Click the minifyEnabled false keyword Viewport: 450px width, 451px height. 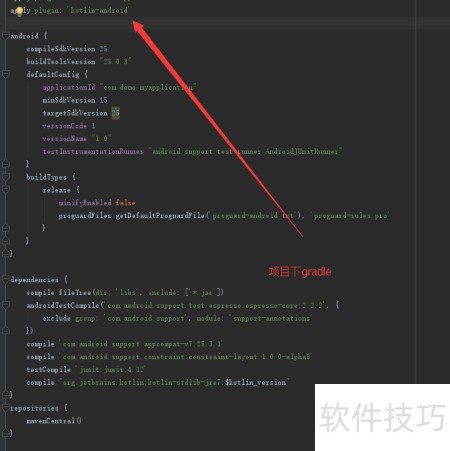tap(125, 202)
